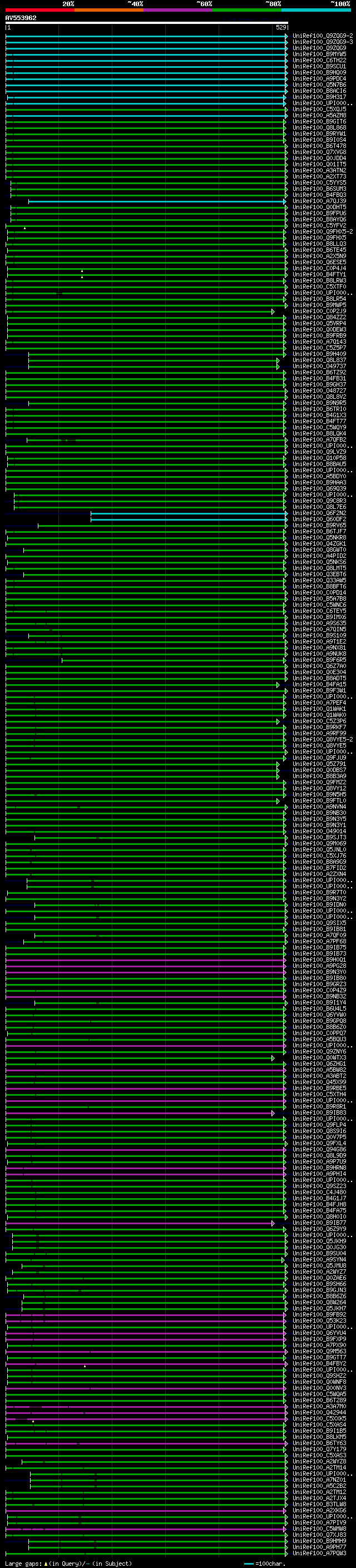Select label UniRef100_B9H317
The width and height of the screenshot is (356, 1568).
pos(319,97)
